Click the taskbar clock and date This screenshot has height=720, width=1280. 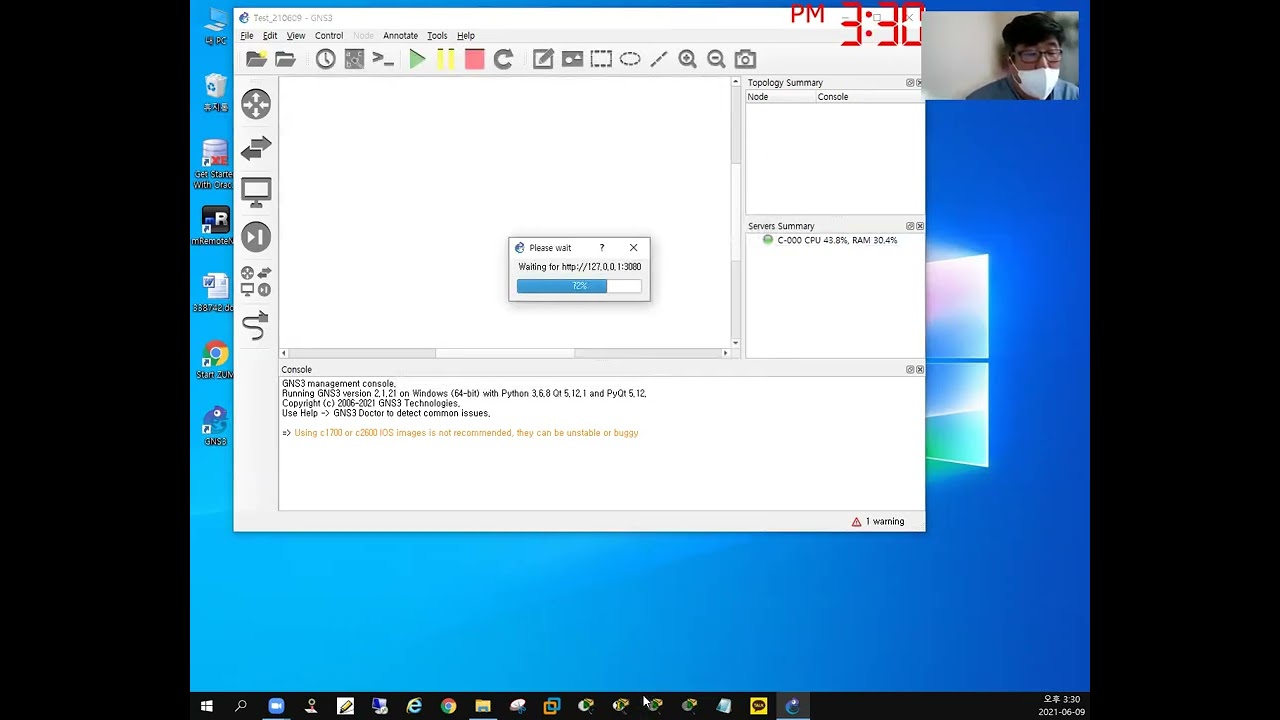tap(1061, 706)
